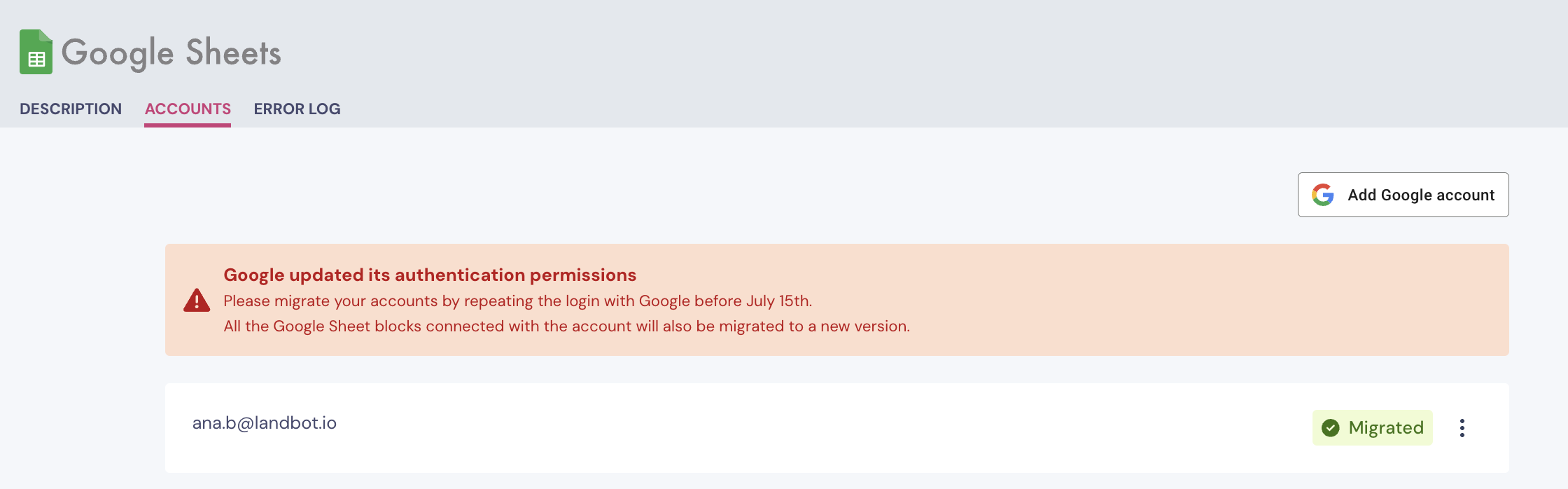Click the ana.b@landbot.io account email
1568x489 pixels.
tap(265, 423)
